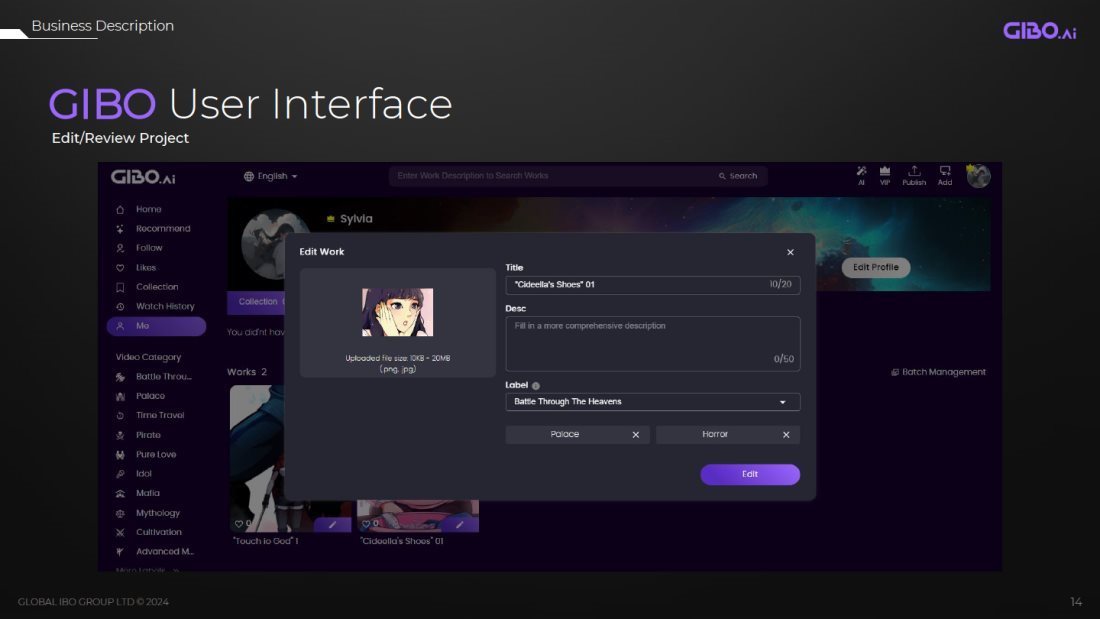This screenshot has height=619, width=1100.
Task: Open the Advanced M.. video category
Action: [x=164, y=552]
